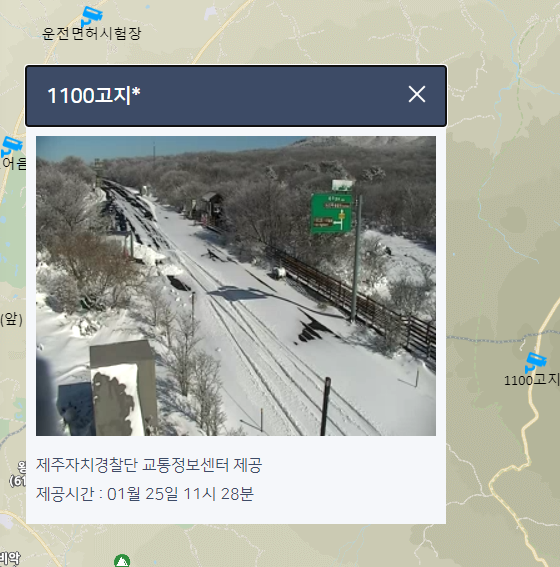Open the snowy road CCTV image
The height and width of the screenshot is (567, 560).
pos(236,286)
